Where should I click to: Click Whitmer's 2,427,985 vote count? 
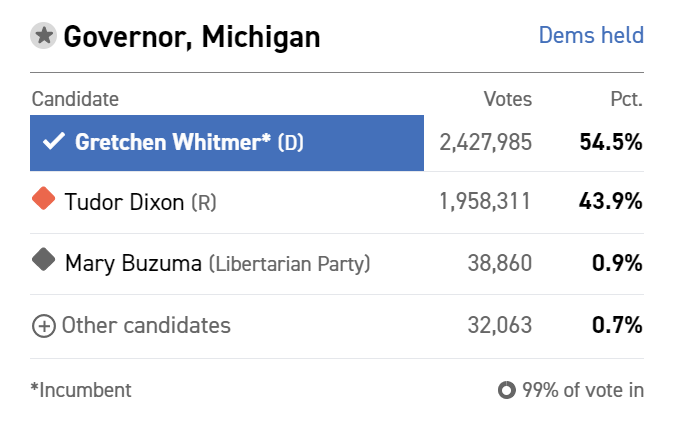click(x=486, y=143)
